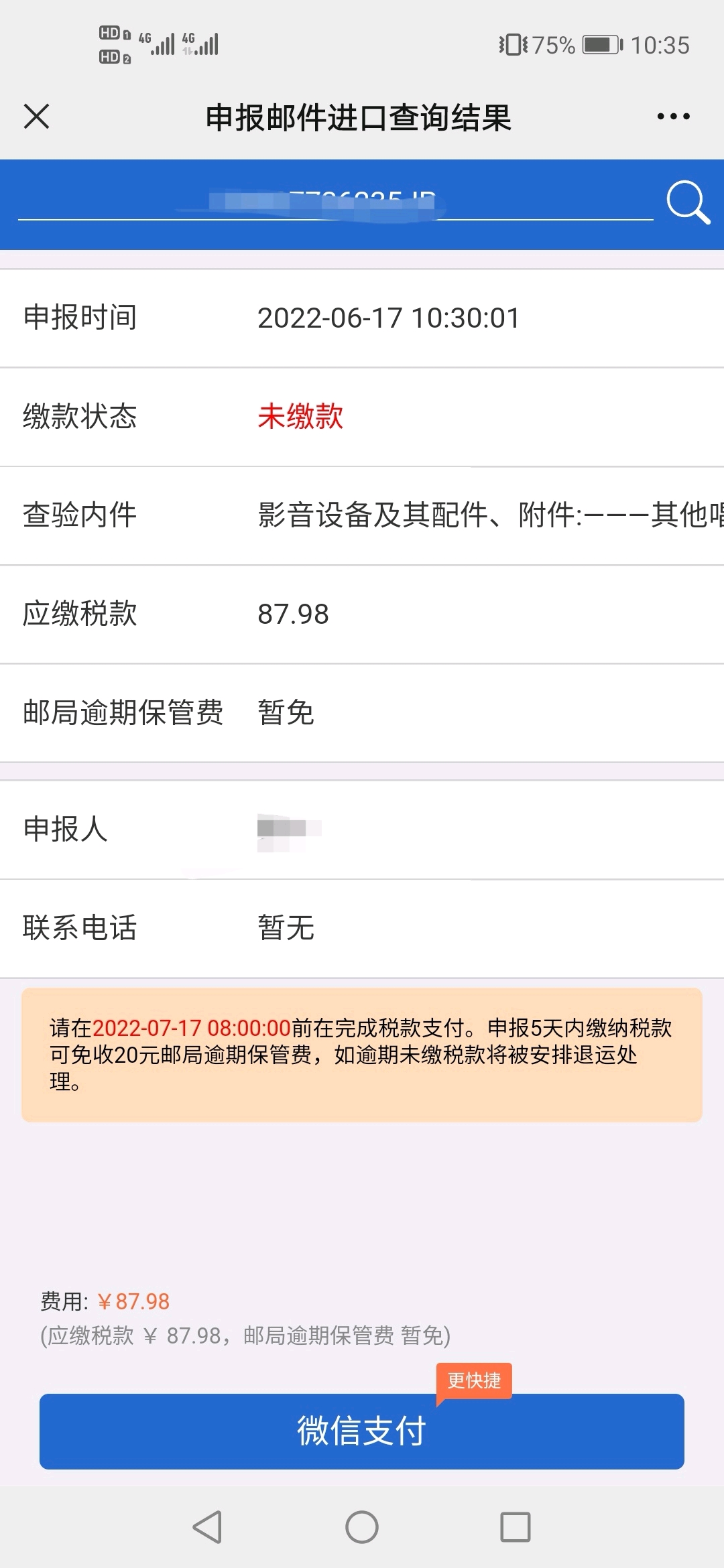Close the page with the X icon

[x=36, y=117]
